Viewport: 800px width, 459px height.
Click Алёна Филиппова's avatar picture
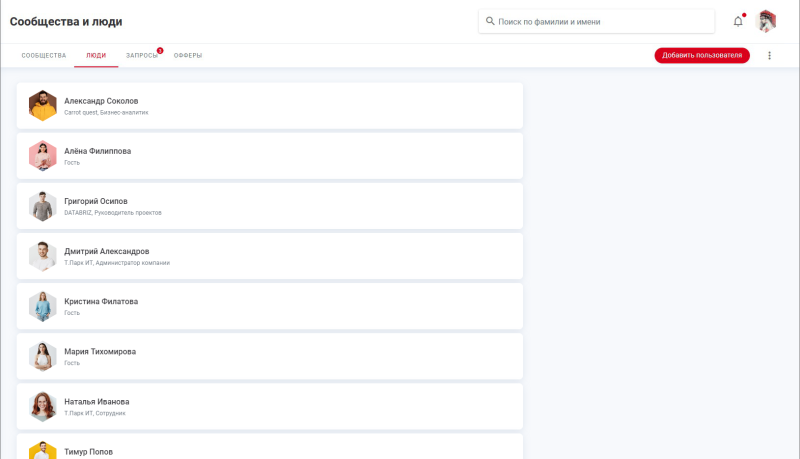[x=42, y=156]
